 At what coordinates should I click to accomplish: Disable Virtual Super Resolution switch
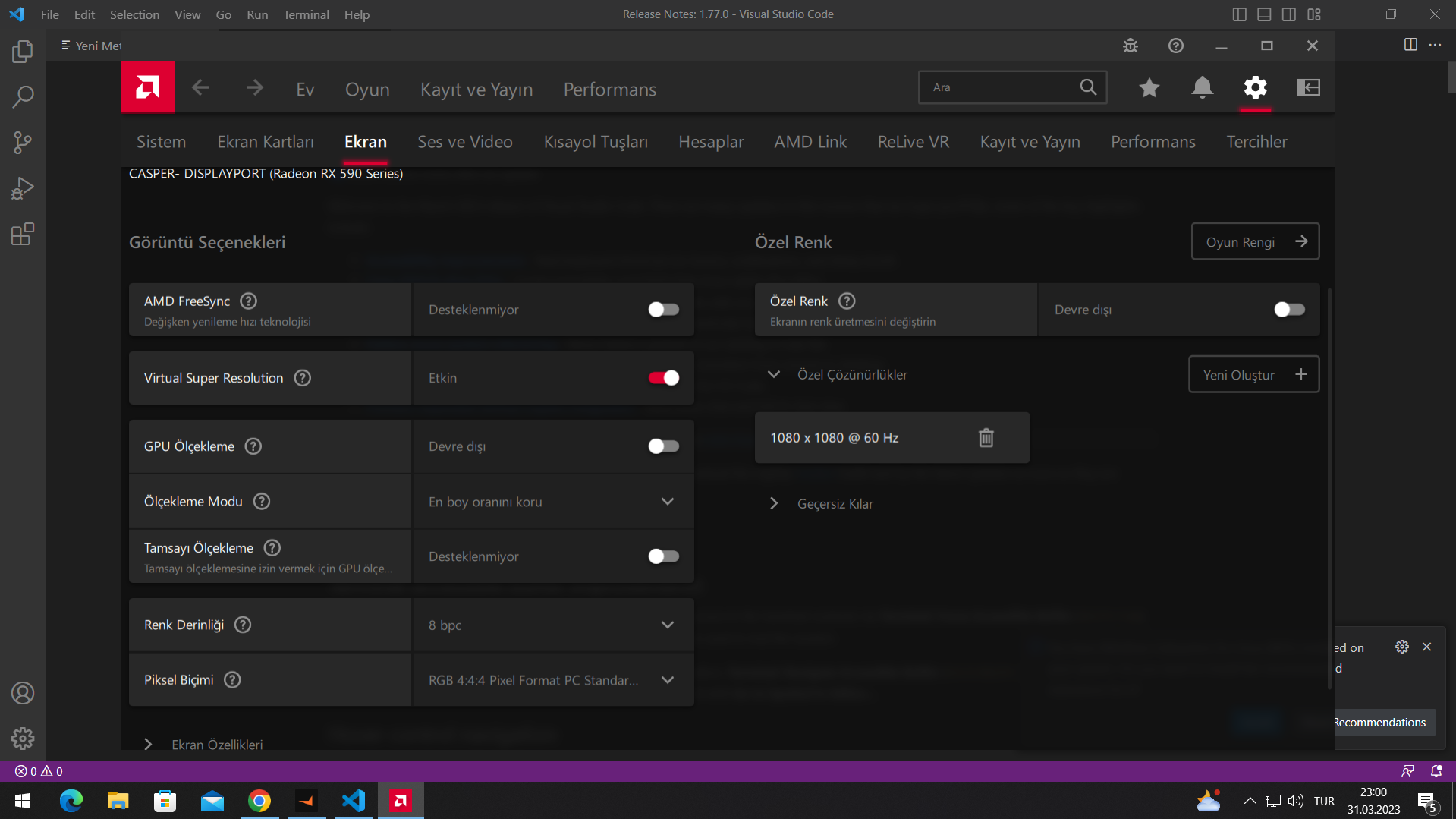(x=664, y=378)
